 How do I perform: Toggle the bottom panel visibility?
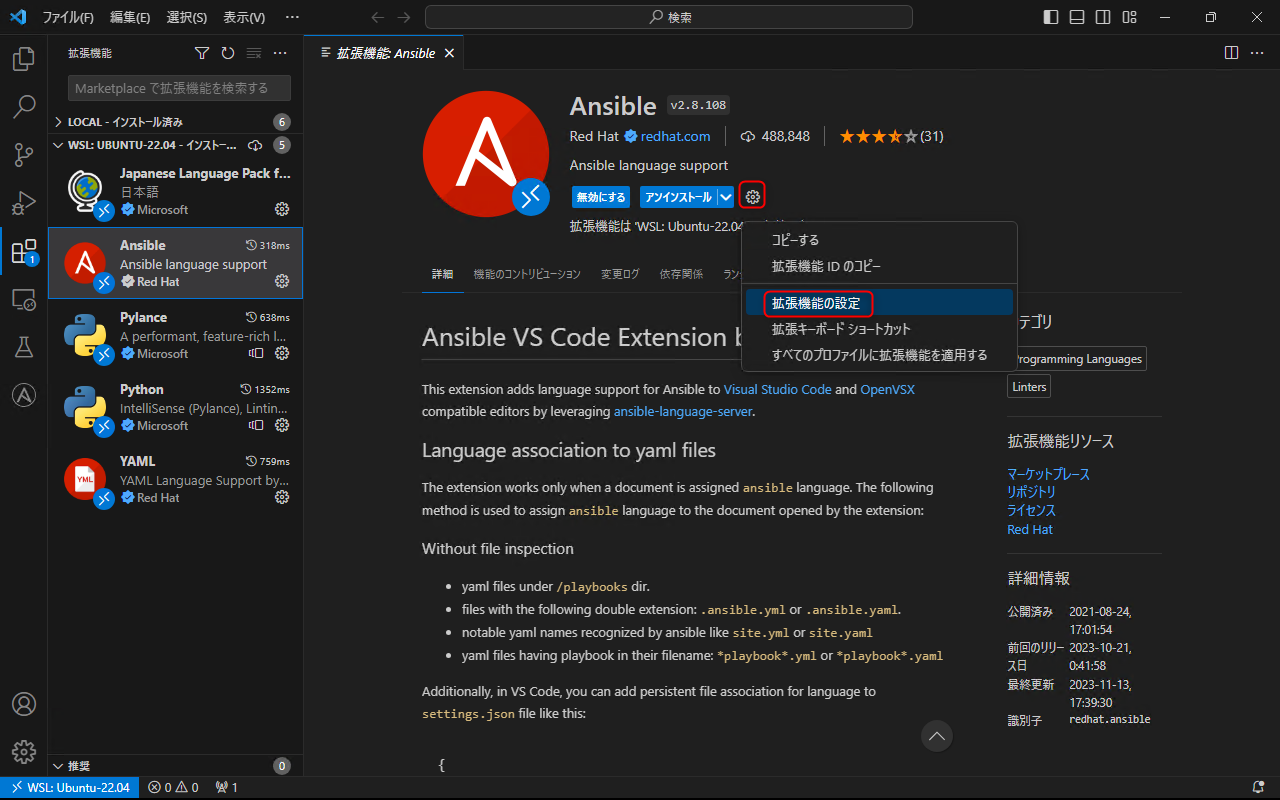coord(1075,17)
